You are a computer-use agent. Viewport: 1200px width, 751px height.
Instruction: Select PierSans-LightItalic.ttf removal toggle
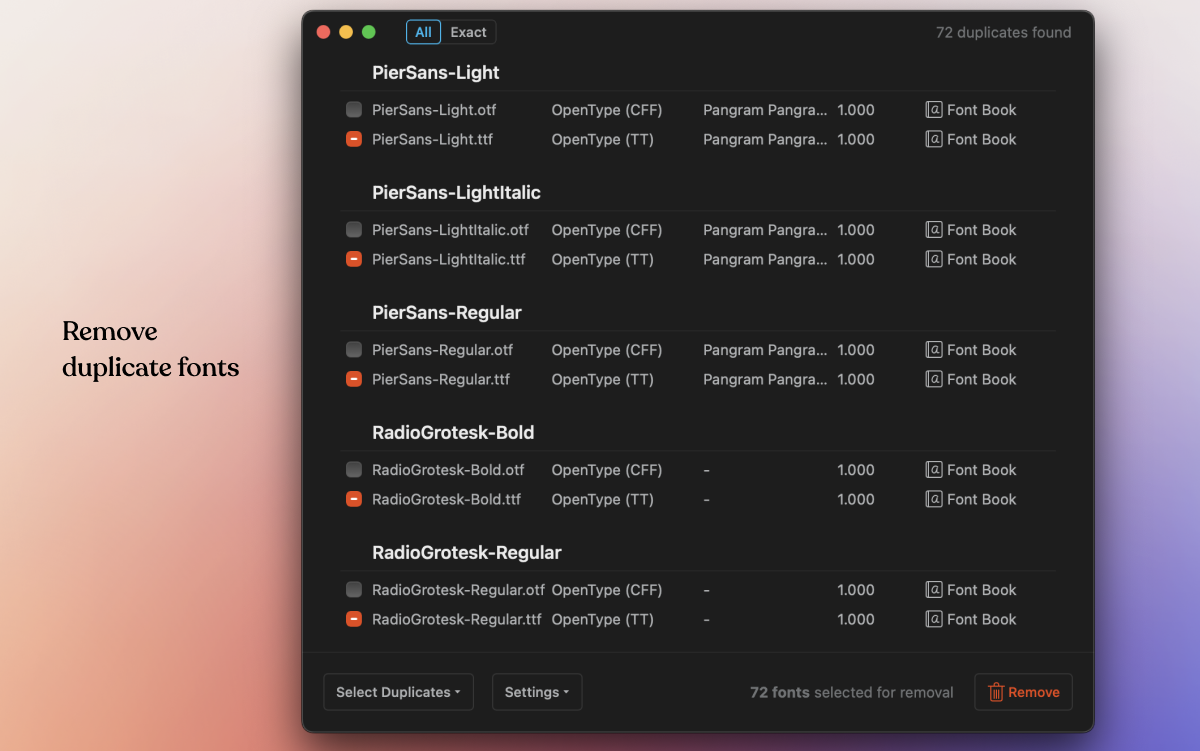click(353, 259)
